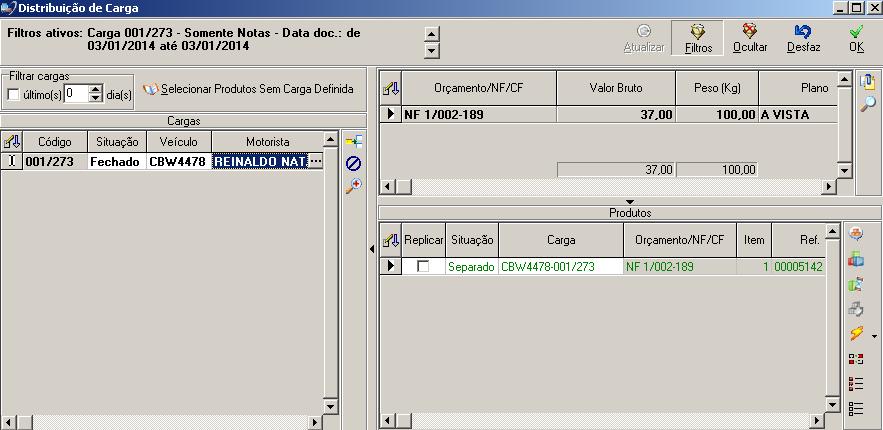Click the unchecked list icon in Produtos sidebar

click(856, 408)
